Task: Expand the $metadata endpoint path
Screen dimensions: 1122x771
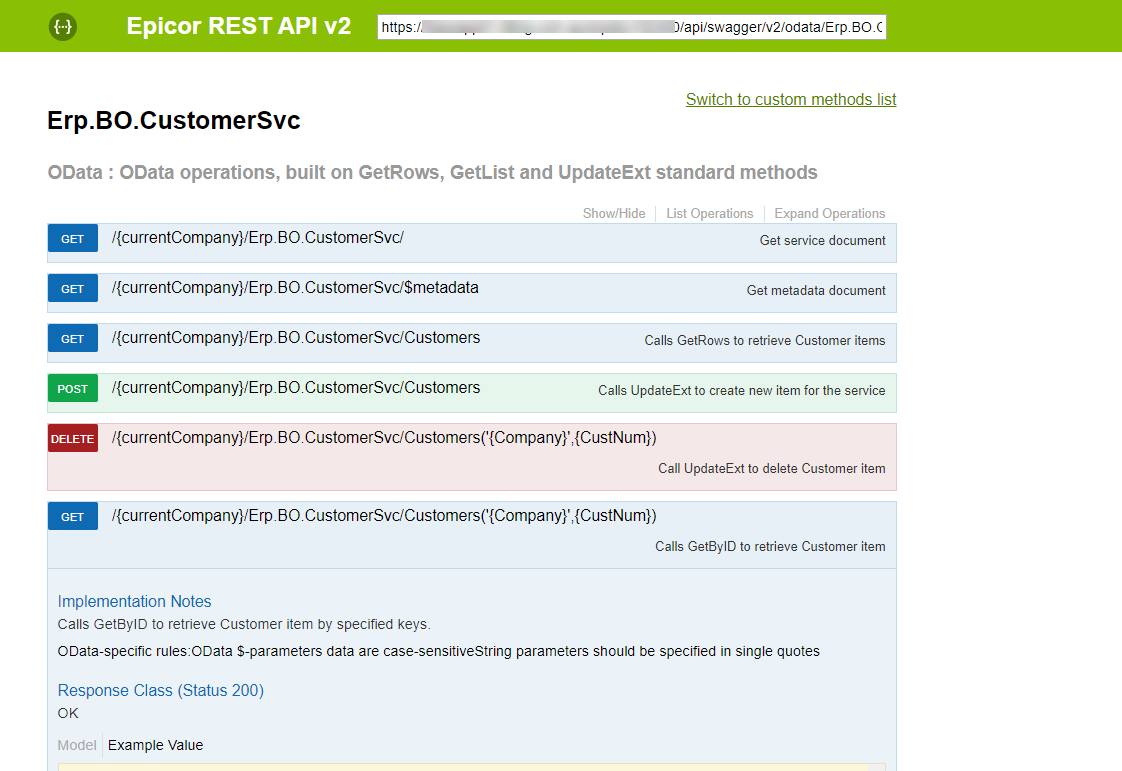Action: 295,288
